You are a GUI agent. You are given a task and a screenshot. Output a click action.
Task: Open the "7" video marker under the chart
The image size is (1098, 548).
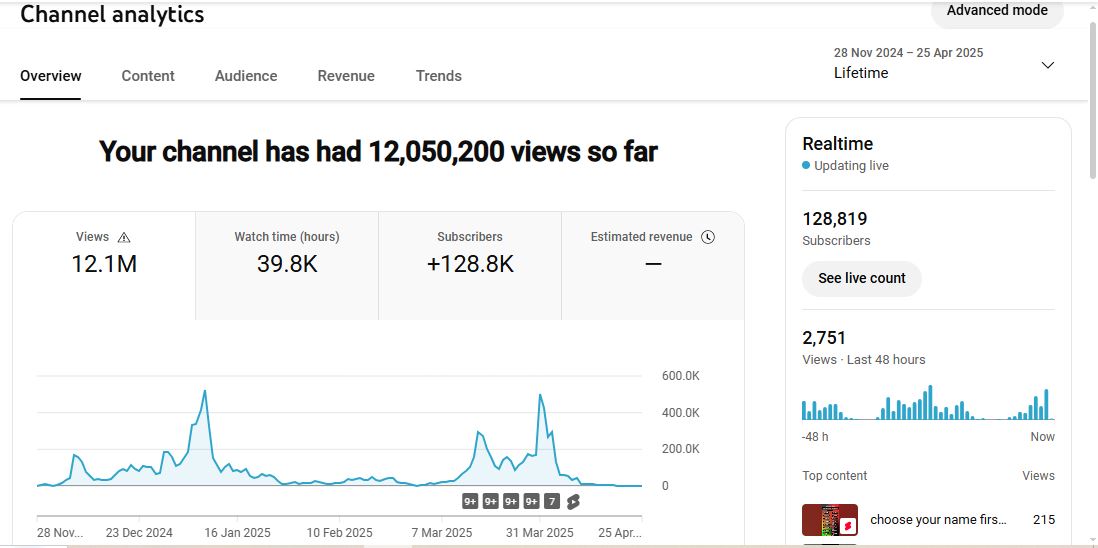click(552, 502)
